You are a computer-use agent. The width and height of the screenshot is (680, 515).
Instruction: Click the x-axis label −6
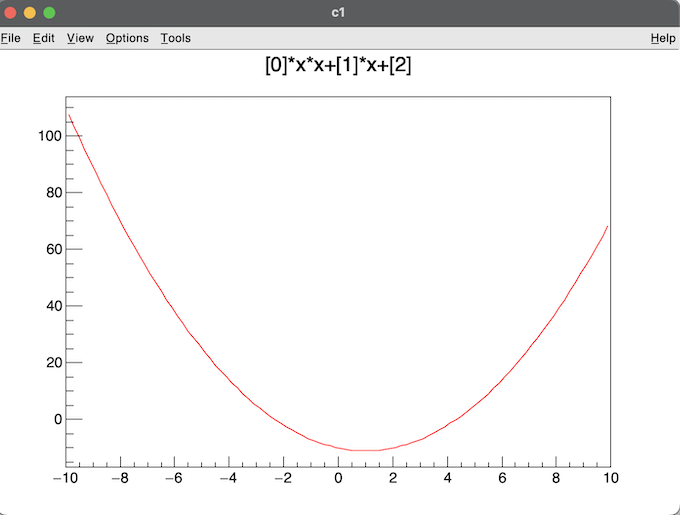point(174,478)
